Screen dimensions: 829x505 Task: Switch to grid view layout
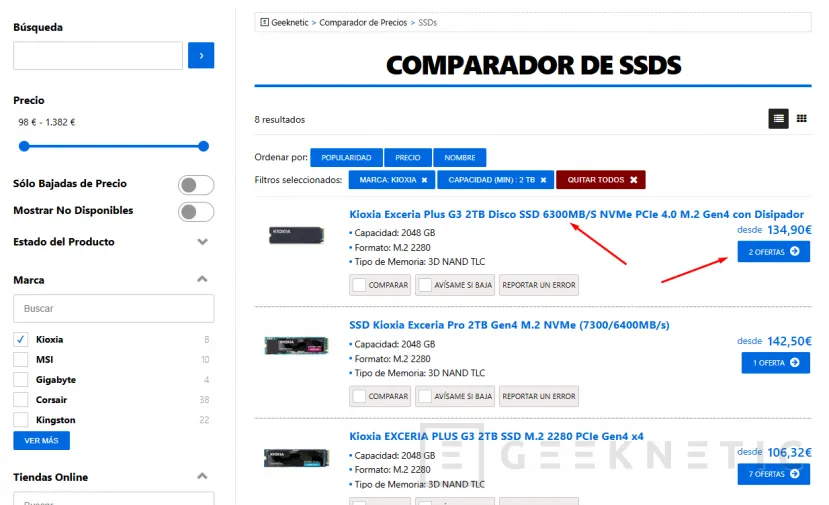click(x=802, y=118)
